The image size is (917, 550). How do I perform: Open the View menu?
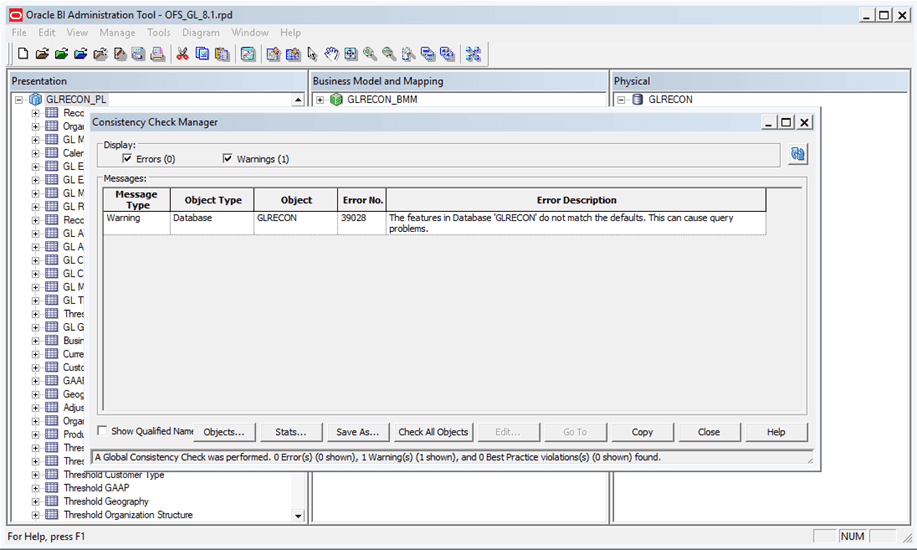pyautogui.click(x=77, y=33)
